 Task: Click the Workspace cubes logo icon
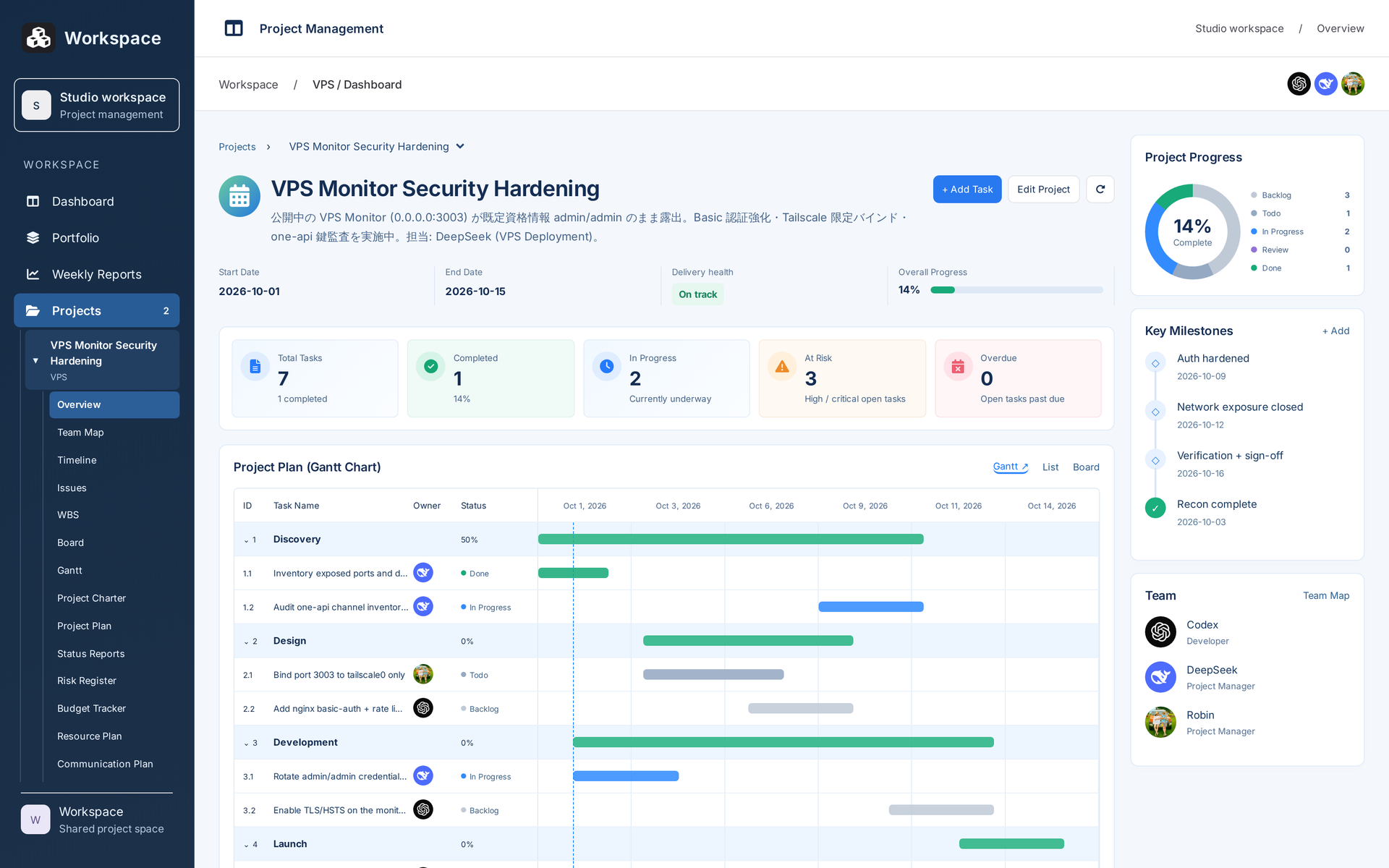coord(38,38)
